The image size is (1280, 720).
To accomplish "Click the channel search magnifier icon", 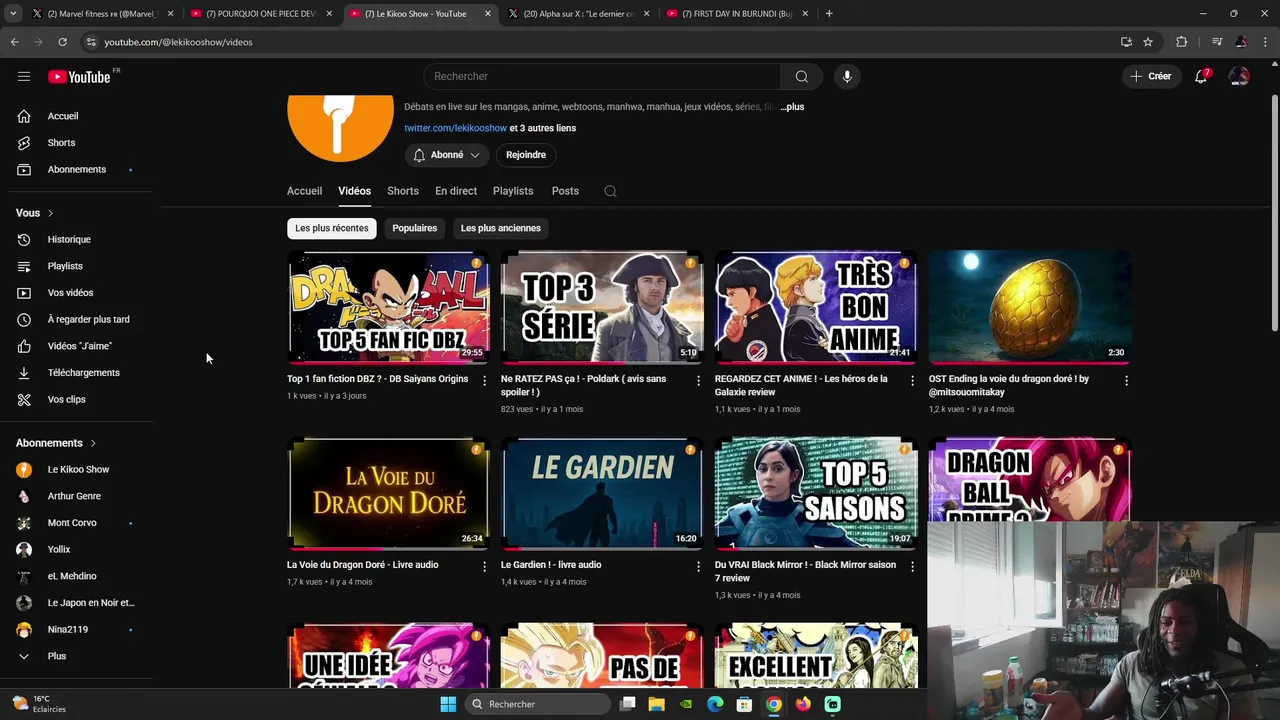I will [x=610, y=191].
